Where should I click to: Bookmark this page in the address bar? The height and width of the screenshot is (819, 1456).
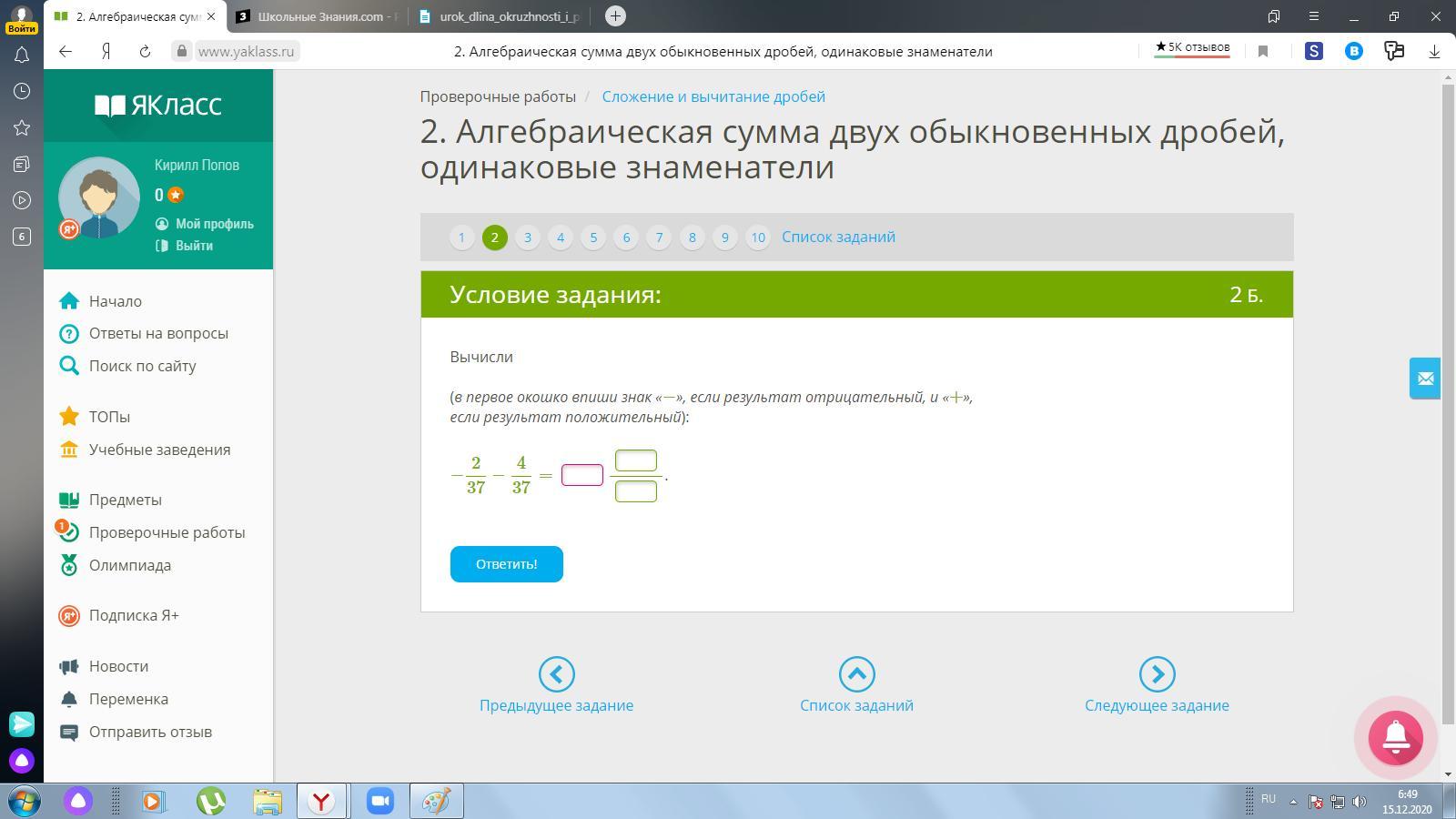[1262, 52]
